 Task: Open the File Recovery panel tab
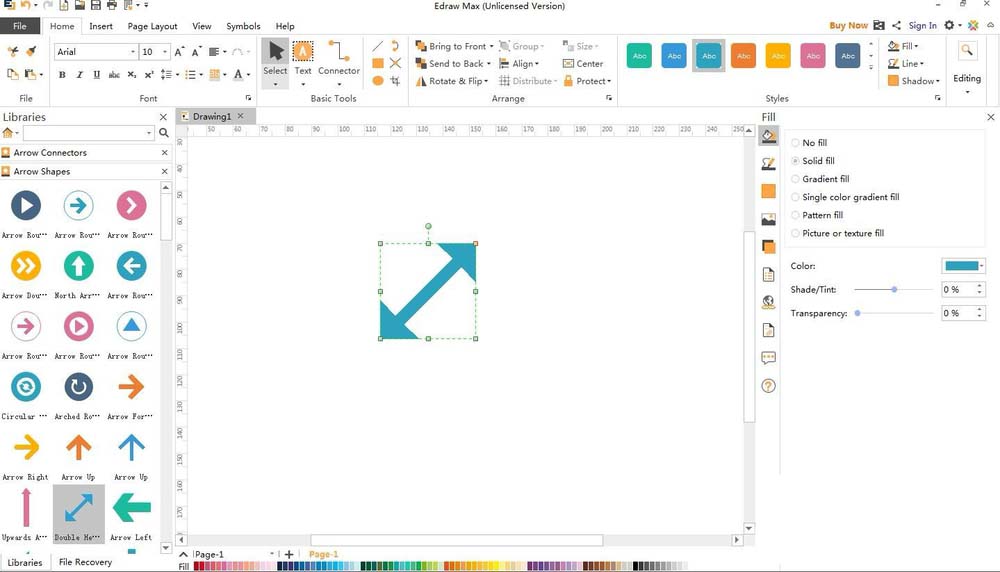tap(85, 562)
